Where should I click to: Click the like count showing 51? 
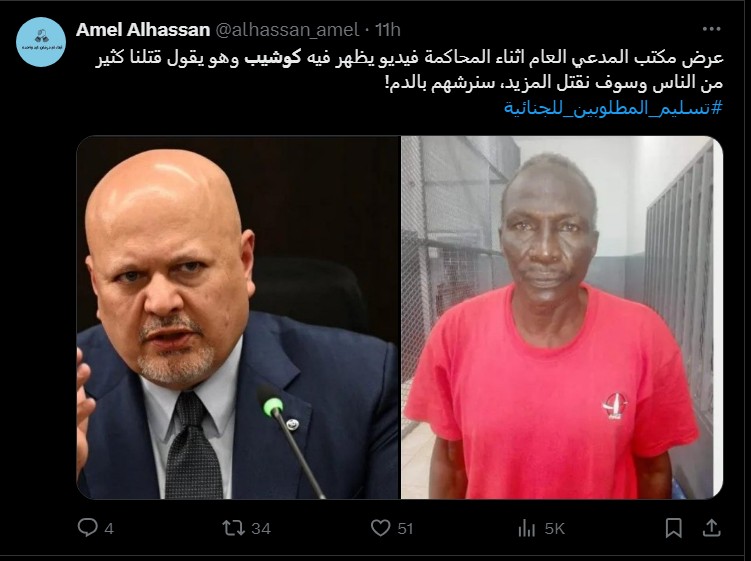pyautogui.click(x=405, y=528)
